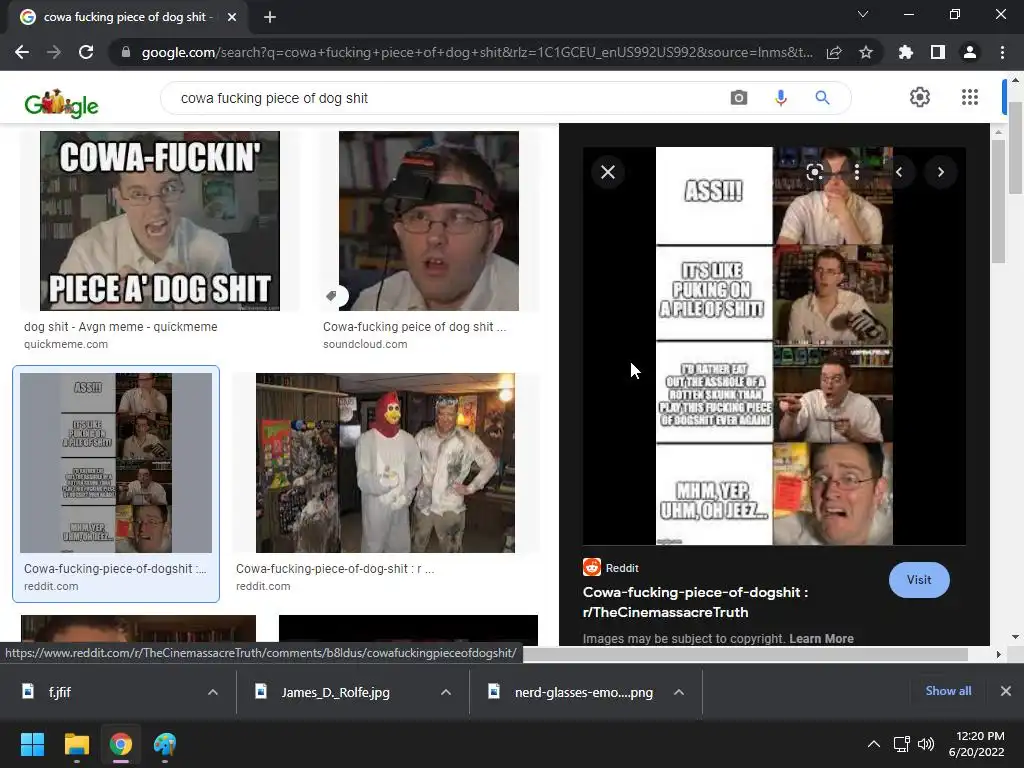The image size is (1024, 768).
Task: Open the Chrome profile icon
Action: click(970, 52)
